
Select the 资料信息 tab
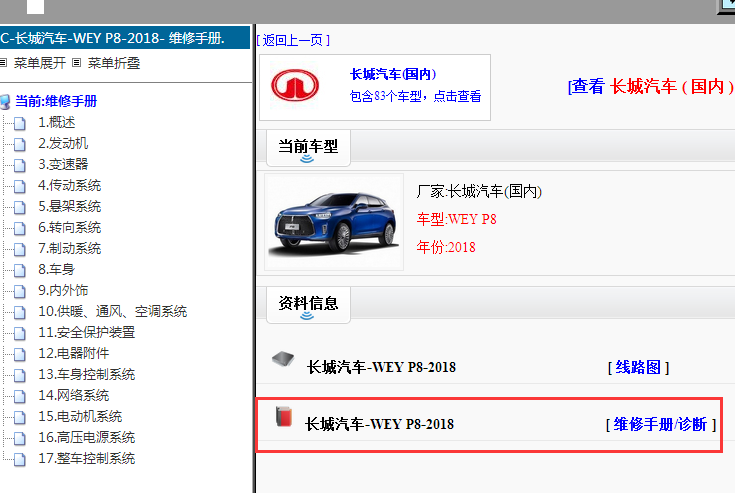(308, 305)
